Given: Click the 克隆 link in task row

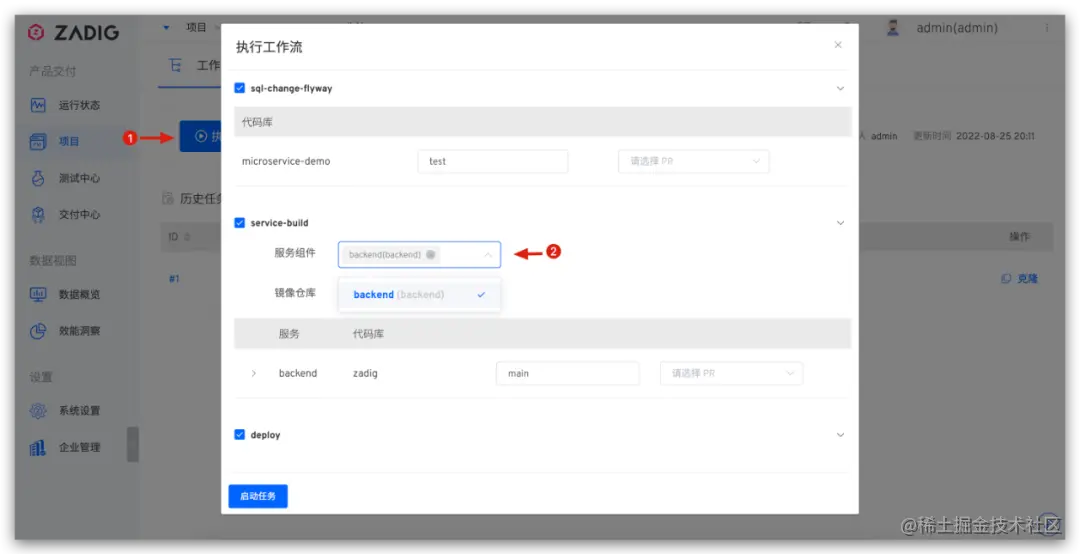Looking at the screenshot, I should click(1027, 279).
